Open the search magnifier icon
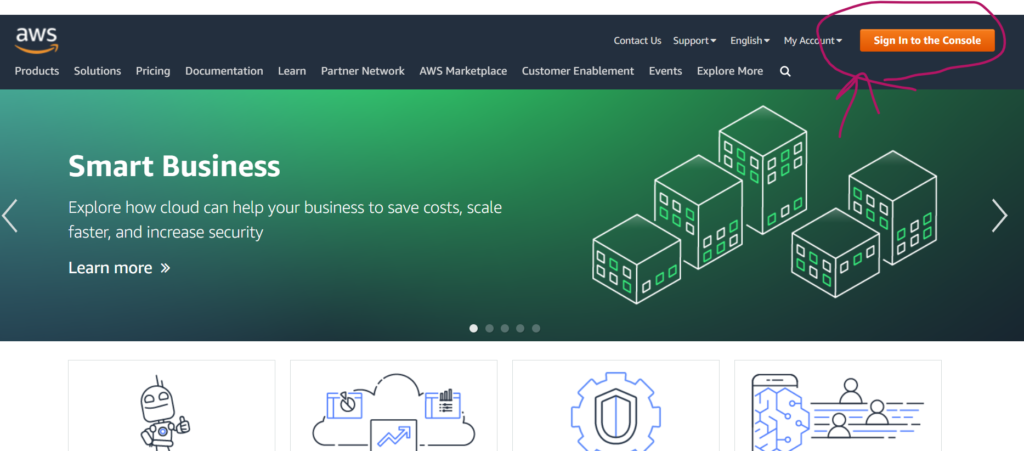 [x=785, y=71]
